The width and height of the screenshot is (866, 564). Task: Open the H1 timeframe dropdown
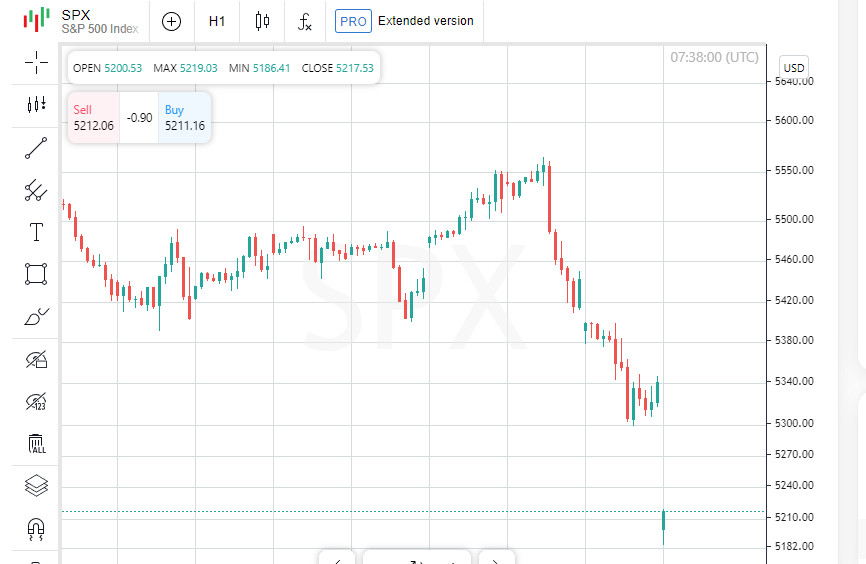coord(217,21)
